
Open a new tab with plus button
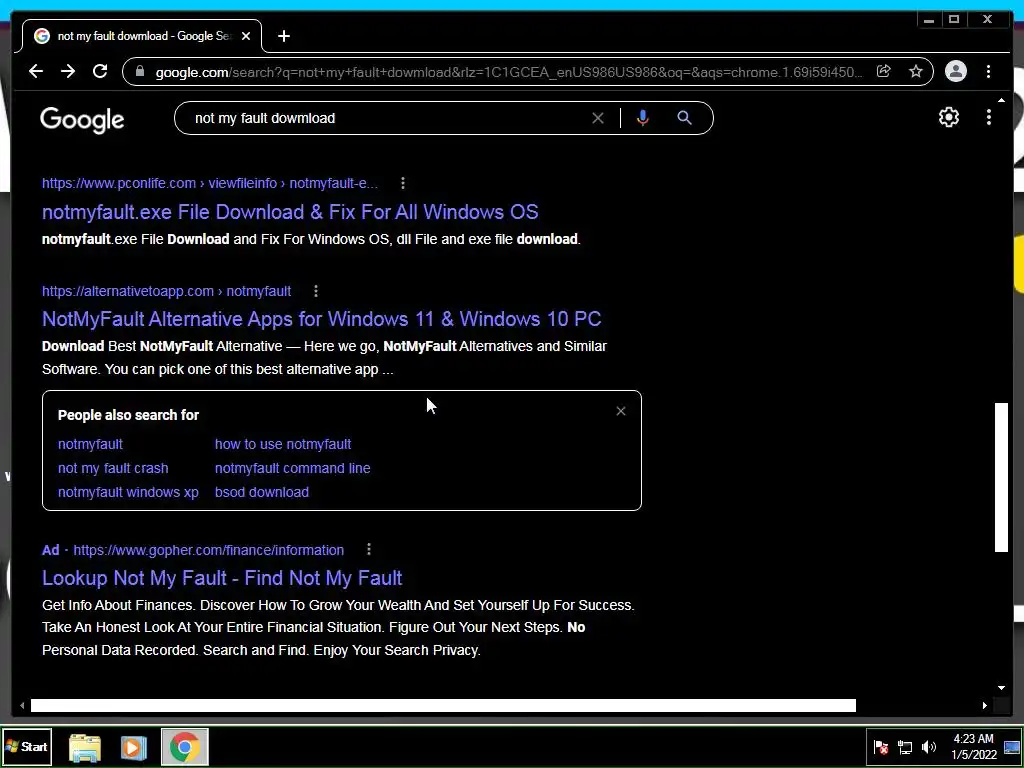click(x=283, y=36)
